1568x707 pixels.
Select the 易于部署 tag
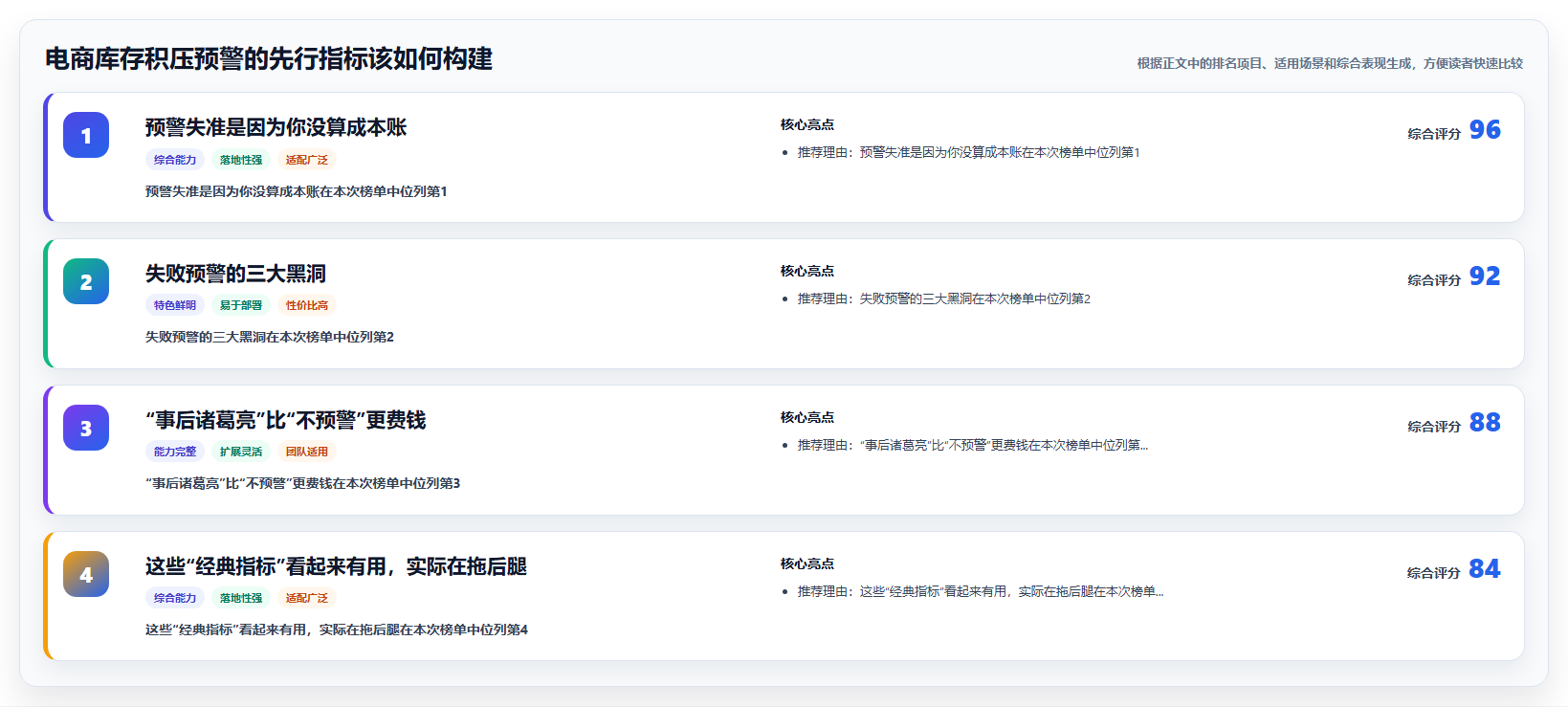[241, 305]
